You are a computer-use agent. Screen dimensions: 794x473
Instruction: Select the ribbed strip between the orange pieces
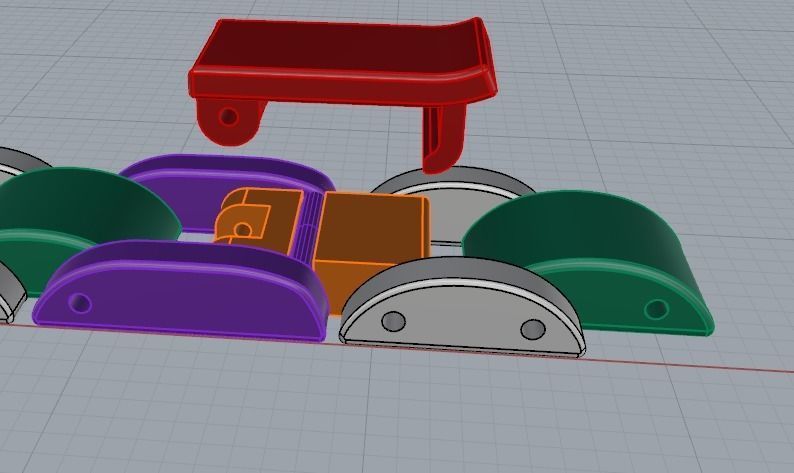coord(307,227)
